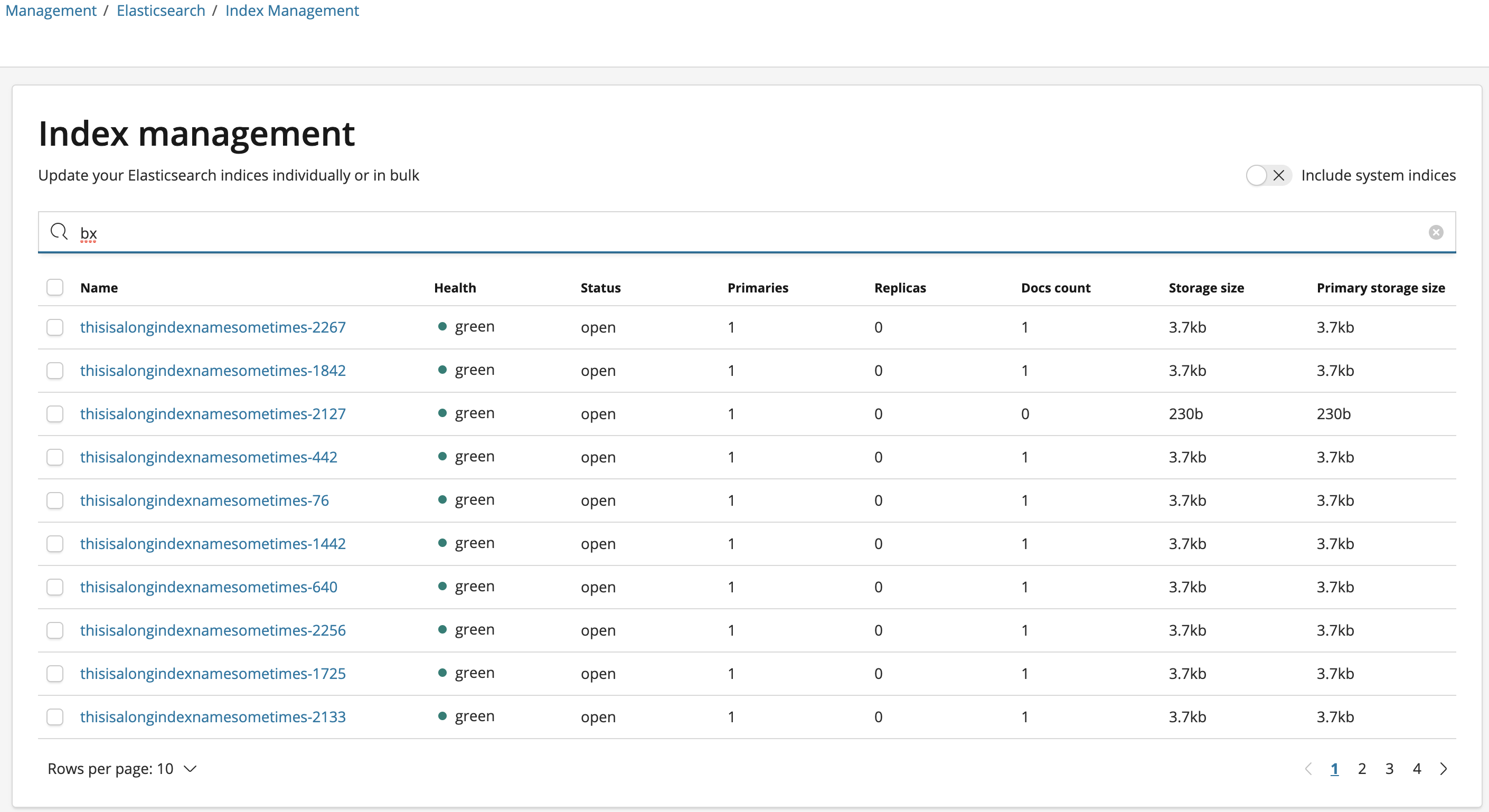
Task: Click the Name column header
Action: (x=99, y=287)
